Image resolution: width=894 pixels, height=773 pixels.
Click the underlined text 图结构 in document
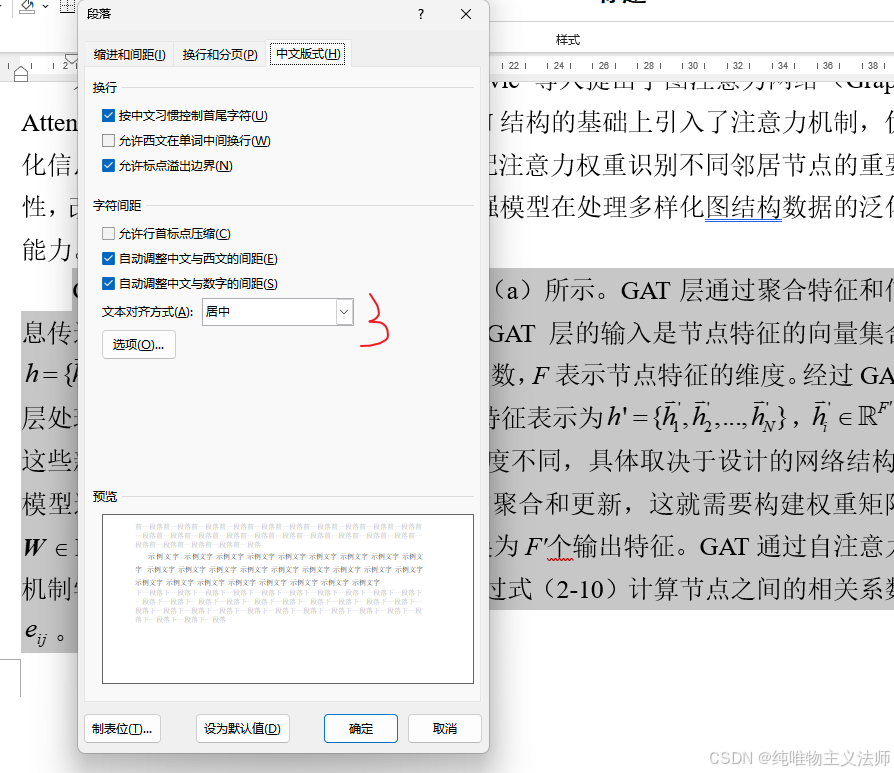tap(743, 207)
